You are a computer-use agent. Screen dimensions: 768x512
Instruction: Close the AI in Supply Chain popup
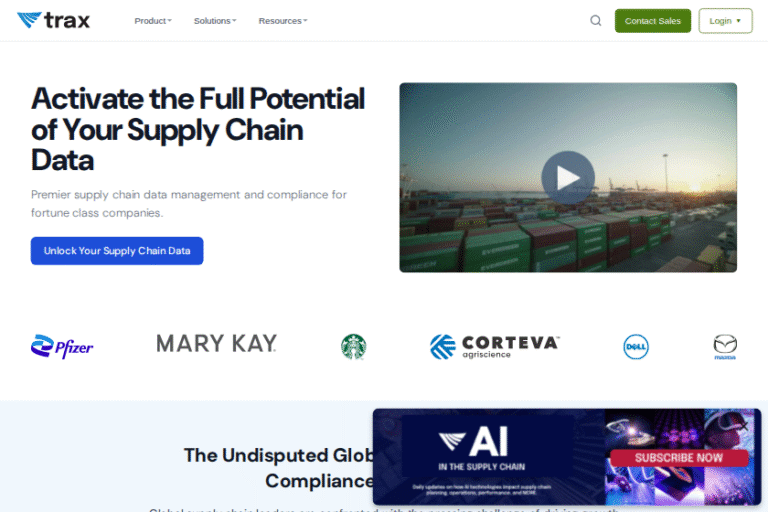point(744,425)
